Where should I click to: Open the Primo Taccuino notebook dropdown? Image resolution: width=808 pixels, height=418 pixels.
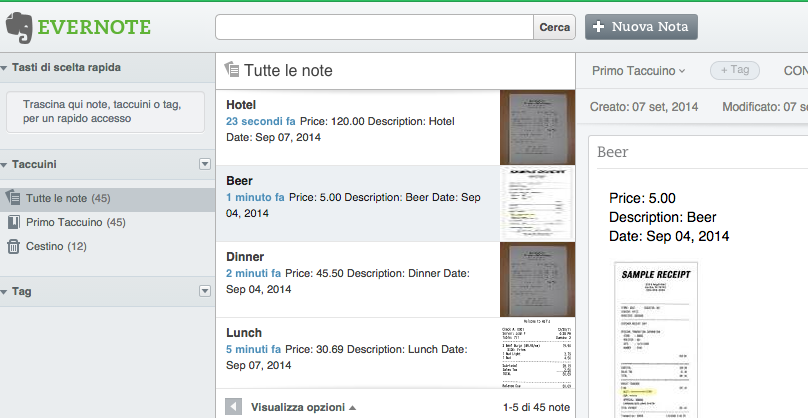(x=638, y=71)
